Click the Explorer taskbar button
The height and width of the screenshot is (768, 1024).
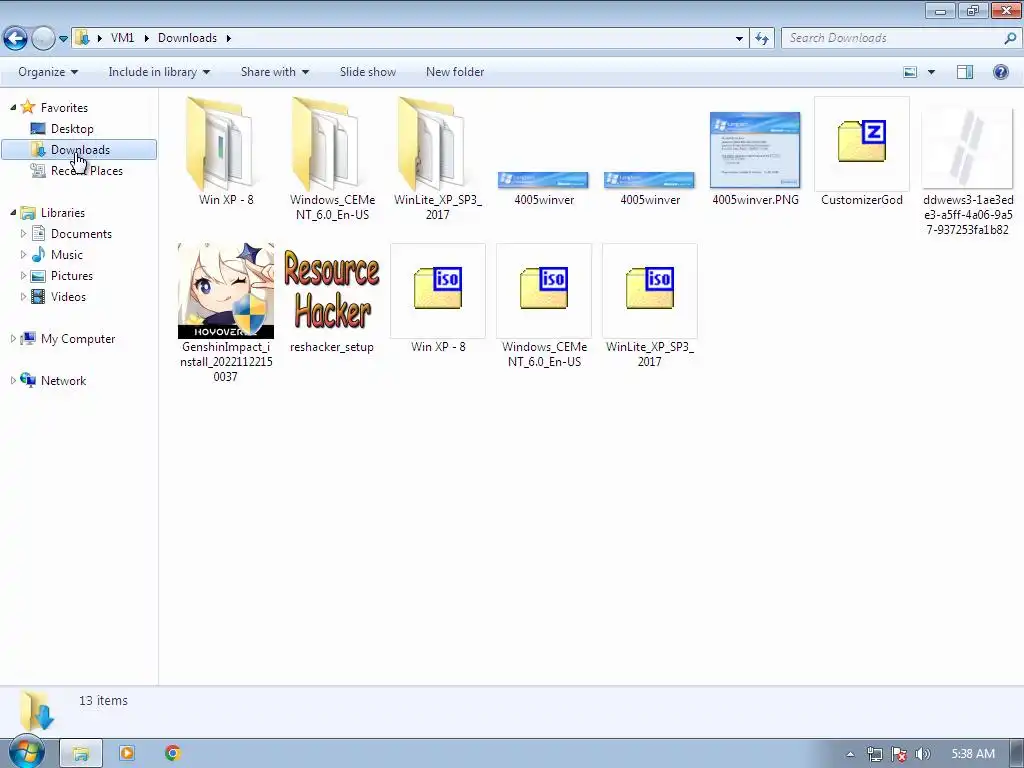coord(81,754)
